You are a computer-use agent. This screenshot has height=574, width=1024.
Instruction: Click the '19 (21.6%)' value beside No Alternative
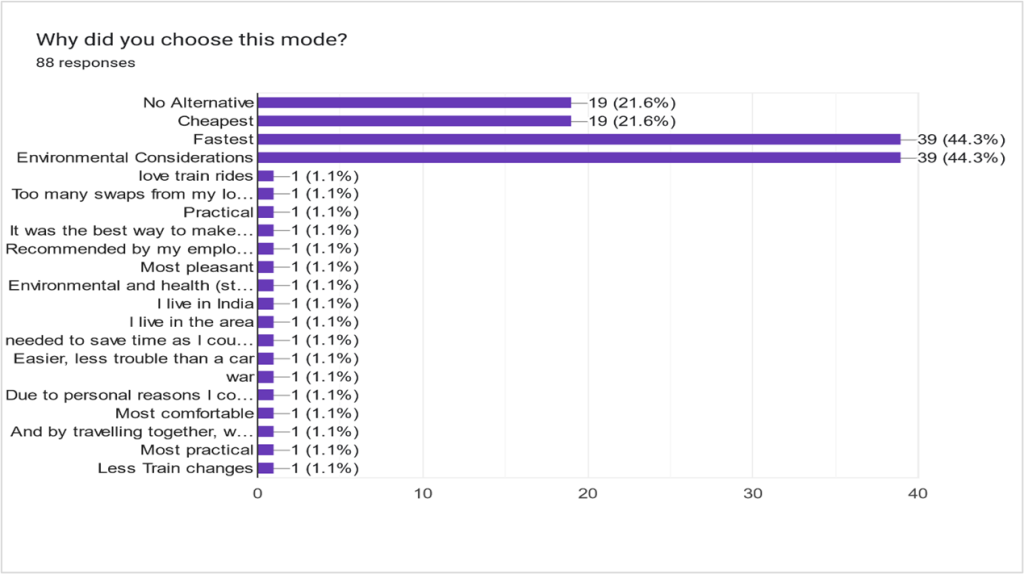tap(631, 102)
